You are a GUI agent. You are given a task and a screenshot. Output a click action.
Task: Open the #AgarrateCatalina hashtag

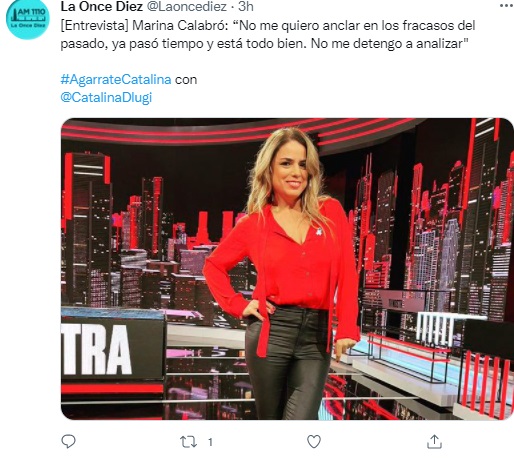pyautogui.click(x=116, y=79)
